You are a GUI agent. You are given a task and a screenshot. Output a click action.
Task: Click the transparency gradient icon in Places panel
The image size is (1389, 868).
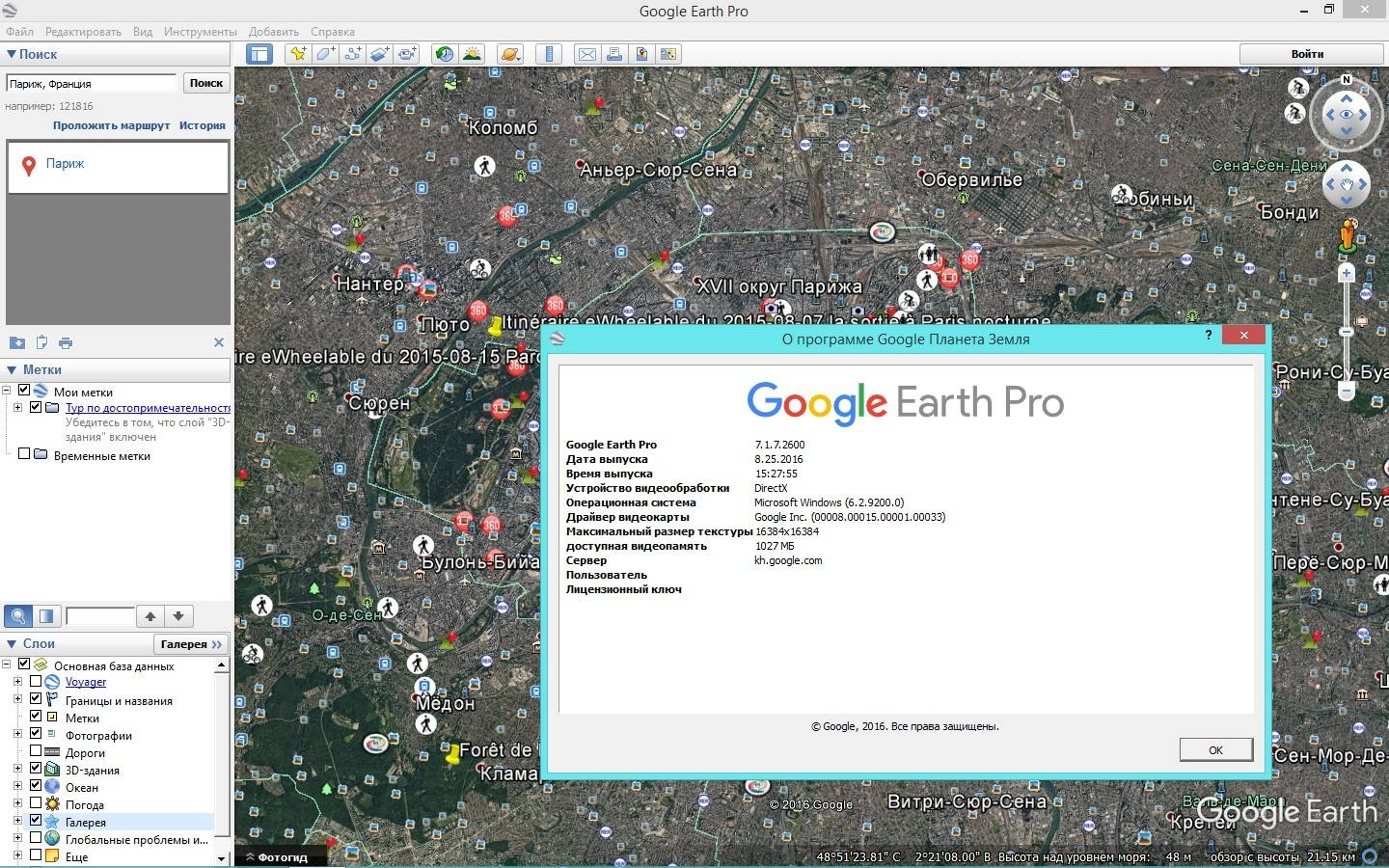pyautogui.click(x=46, y=615)
